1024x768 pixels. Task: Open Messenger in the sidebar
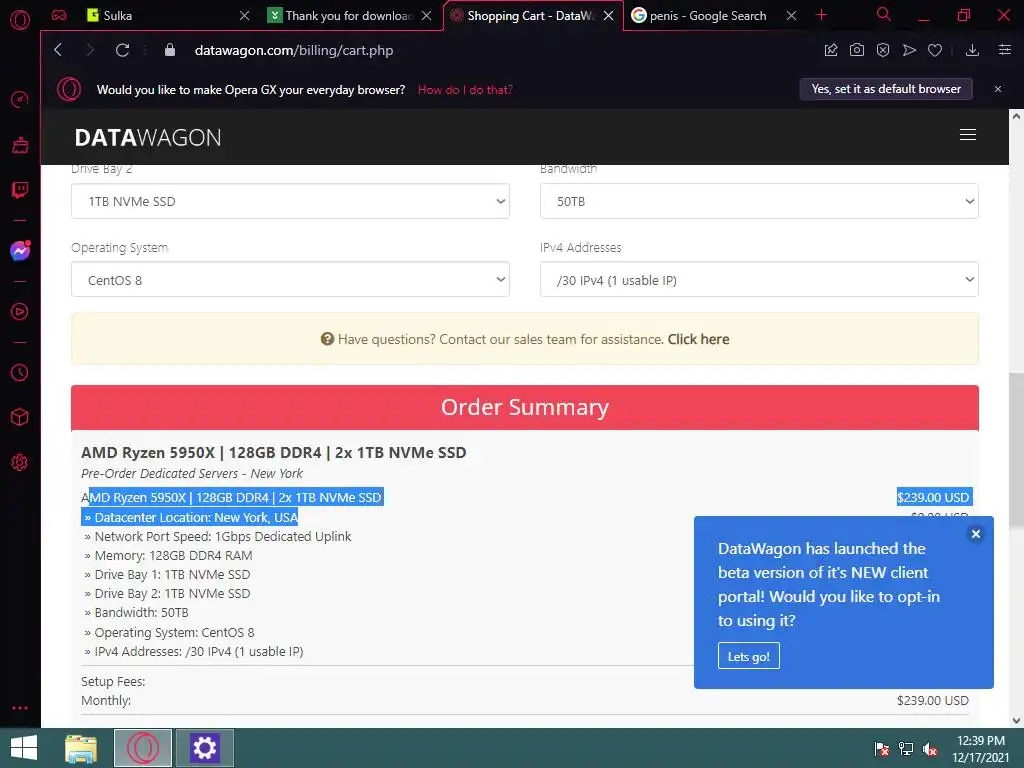click(20, 251)
